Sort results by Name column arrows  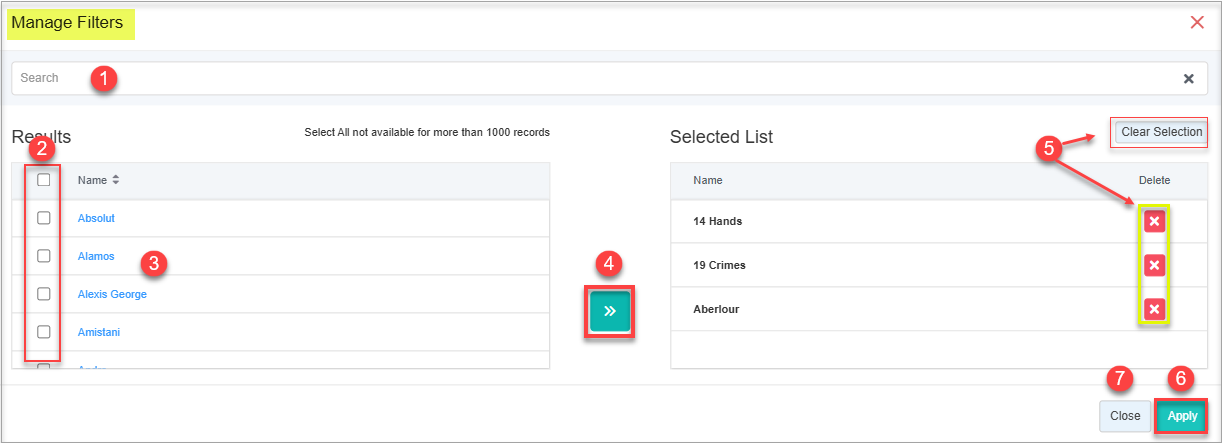(115, 181)
